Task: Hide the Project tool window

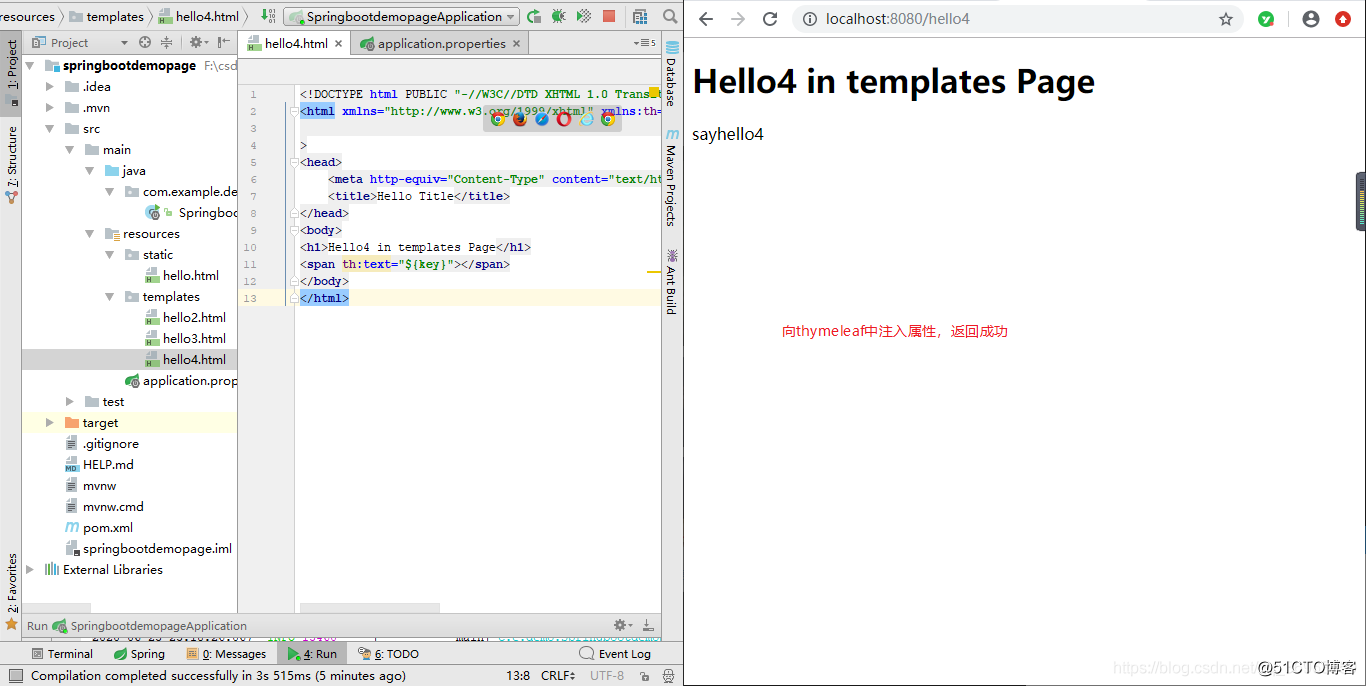Action: coord(224,43)
